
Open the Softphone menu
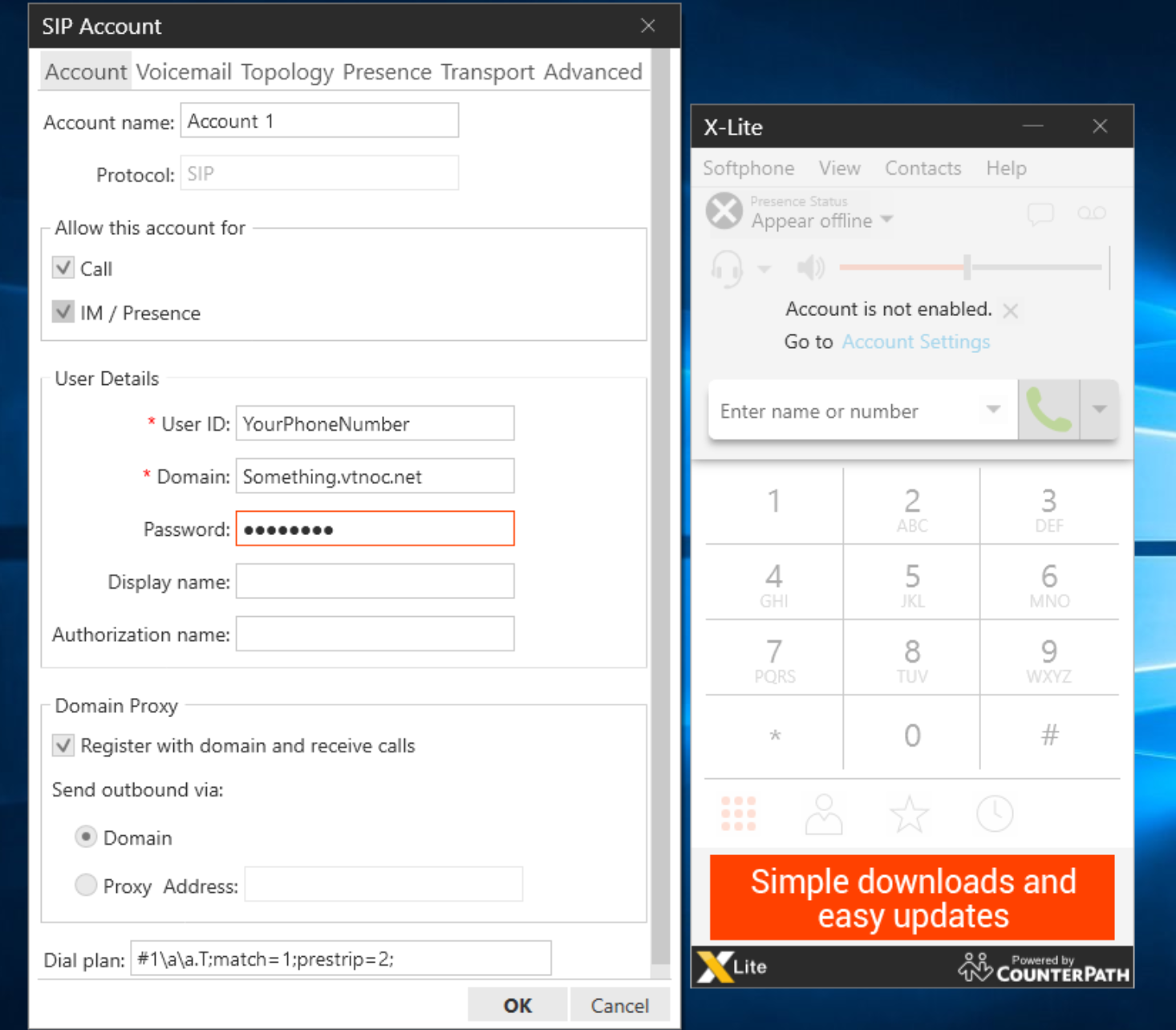[x=748, y=168]
